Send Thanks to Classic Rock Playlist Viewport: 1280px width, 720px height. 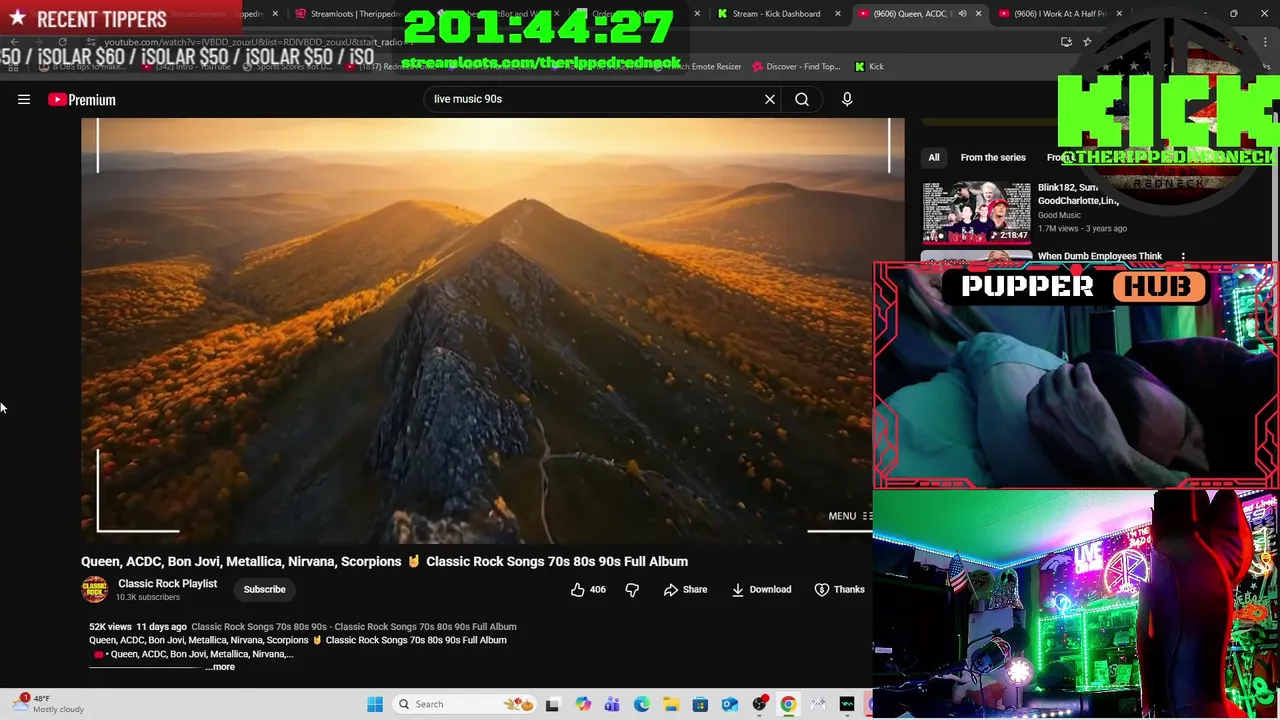[x=839, y=589]
